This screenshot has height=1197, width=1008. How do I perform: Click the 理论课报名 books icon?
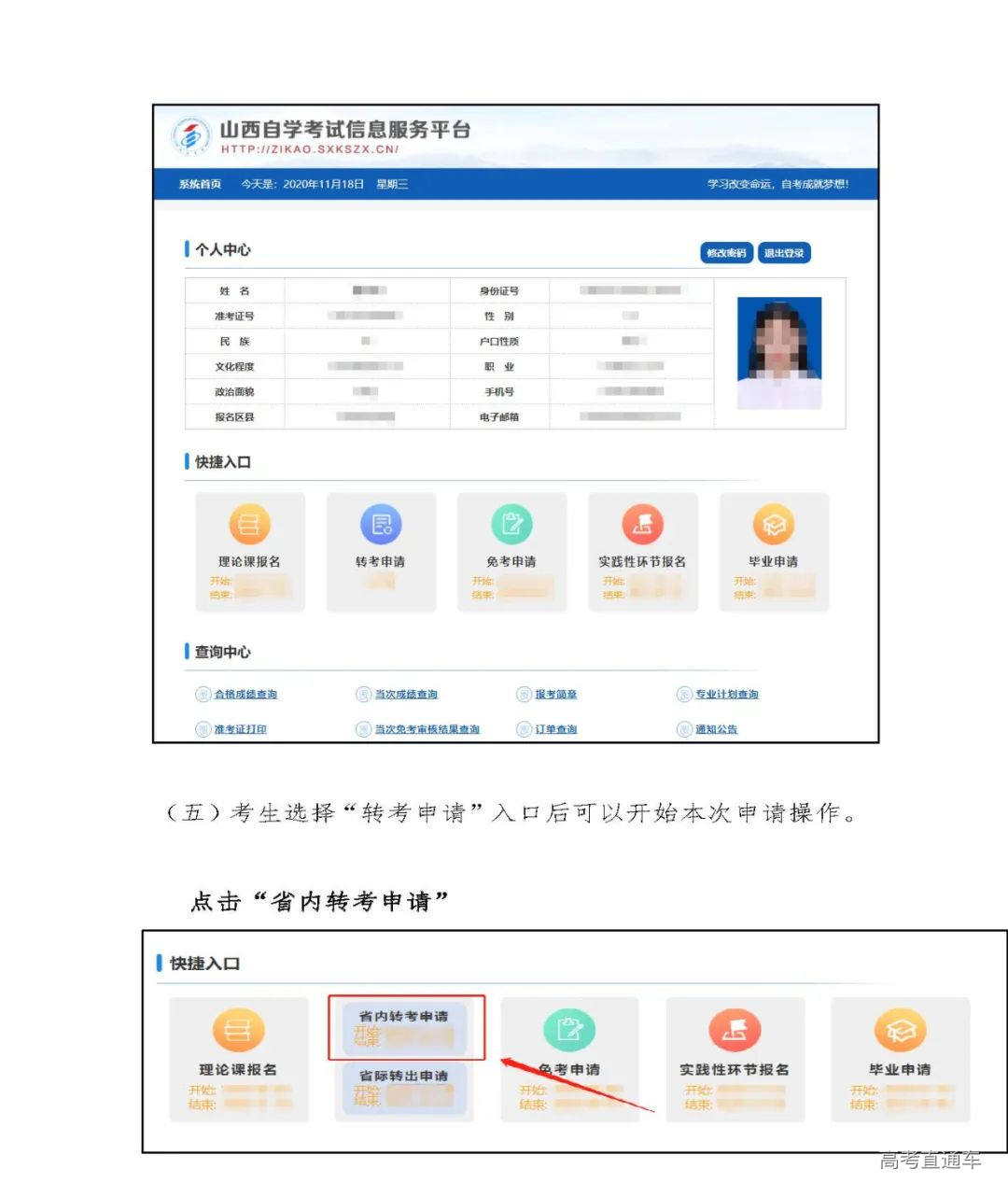(250, 525)
